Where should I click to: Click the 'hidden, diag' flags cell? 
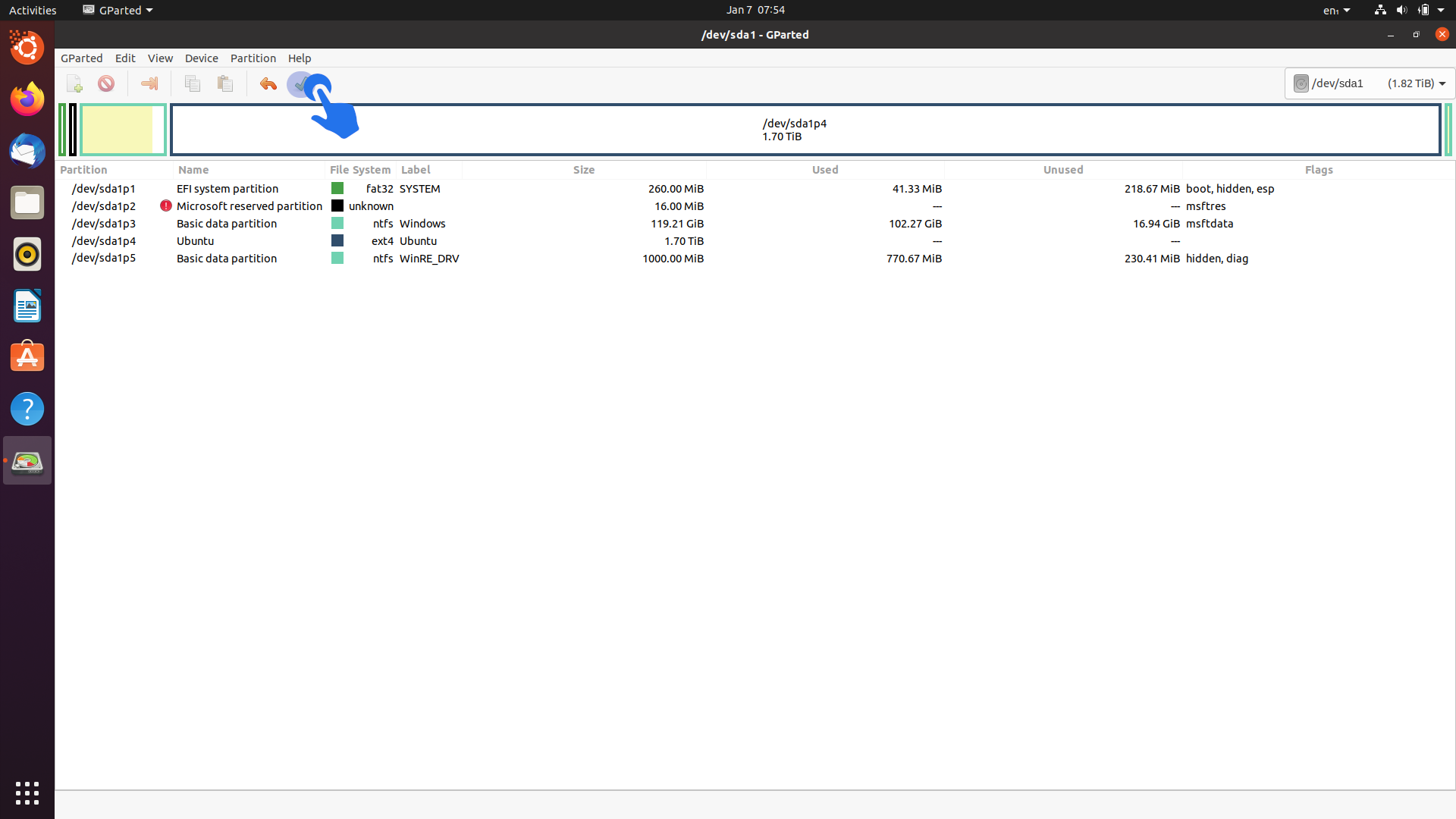coord(1217,258)
